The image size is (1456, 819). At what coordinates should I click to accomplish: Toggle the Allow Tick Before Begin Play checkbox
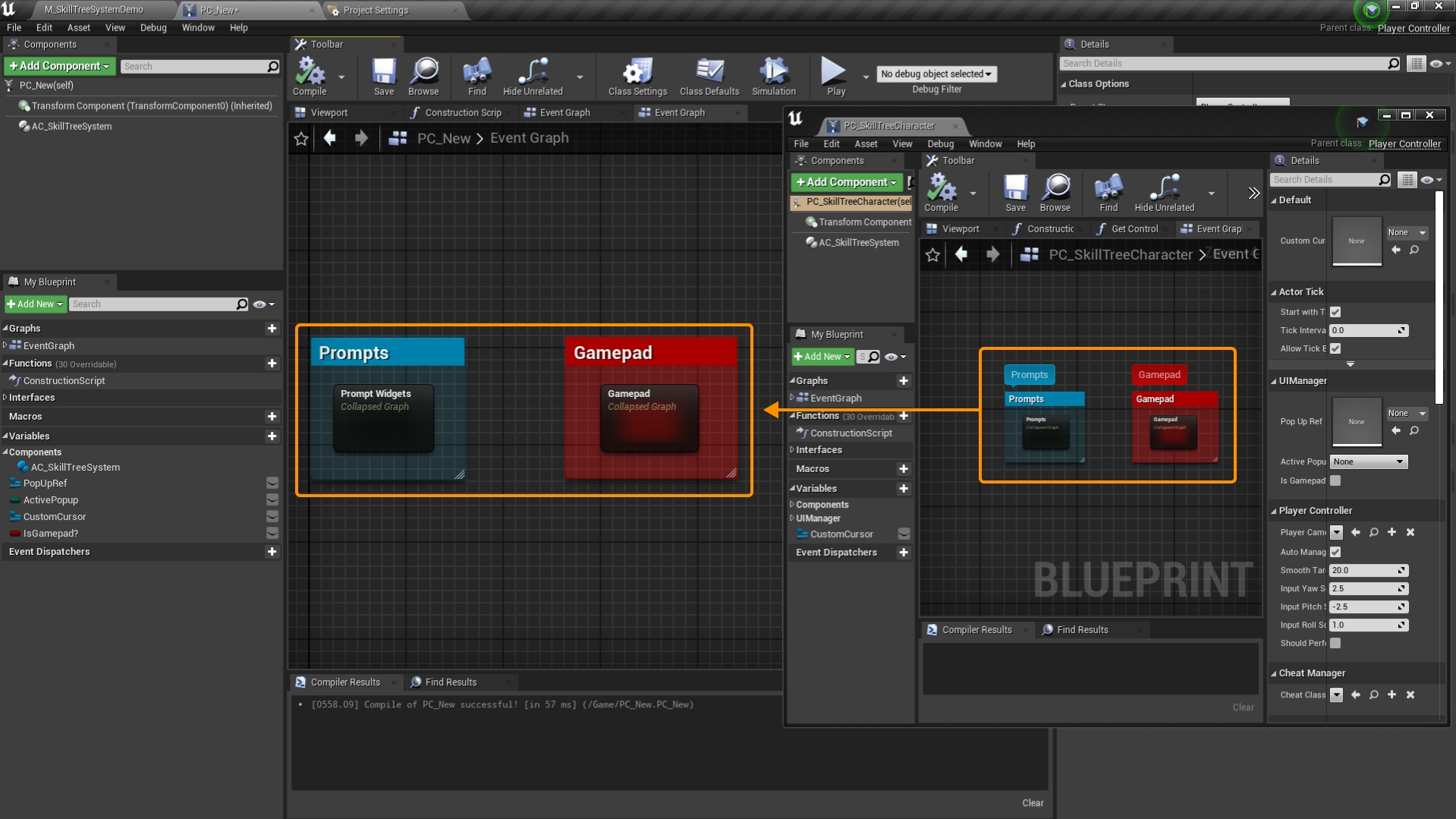click(1335, 348)
